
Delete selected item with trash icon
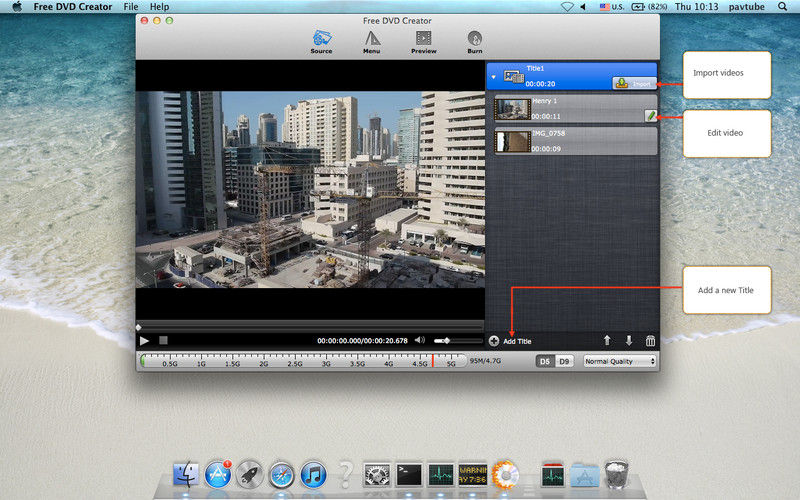[x=650, y=341]
